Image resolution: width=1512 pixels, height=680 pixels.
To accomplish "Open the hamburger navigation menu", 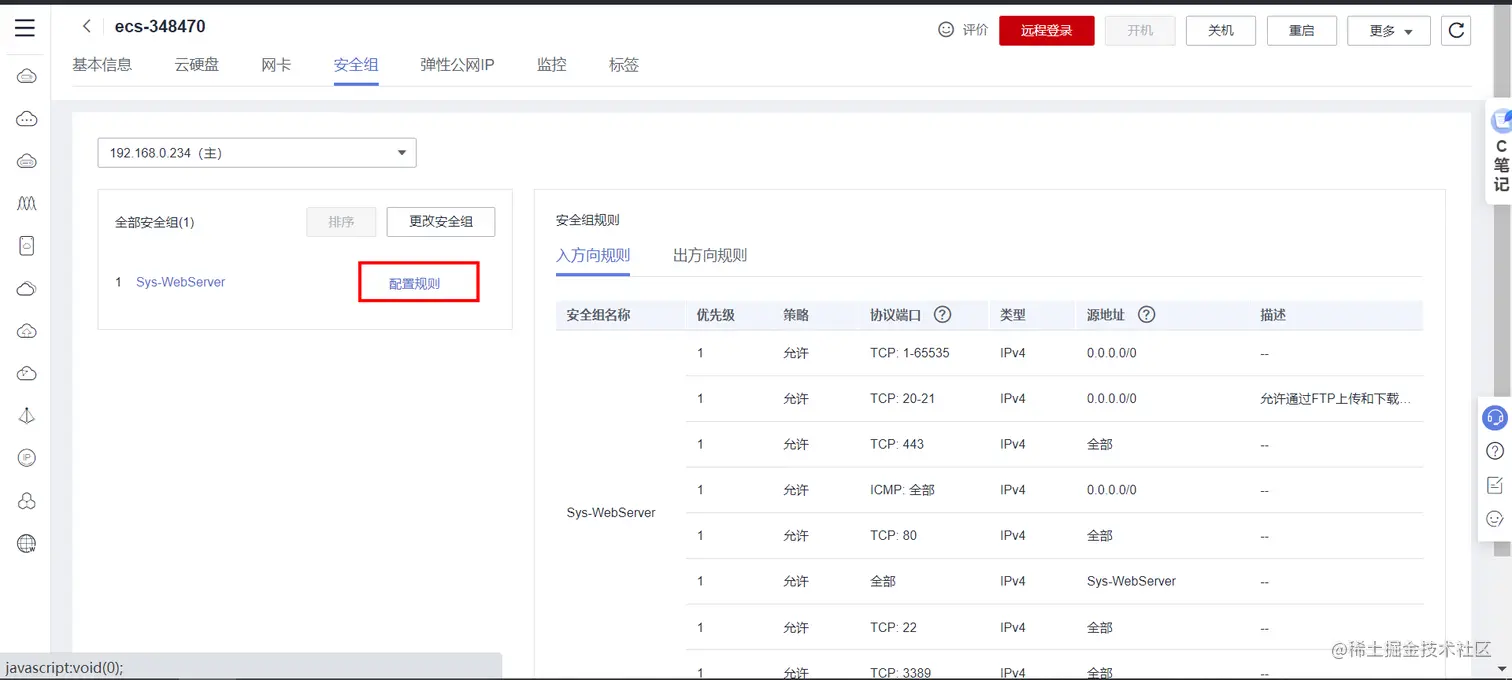I will tap(25, 28).
